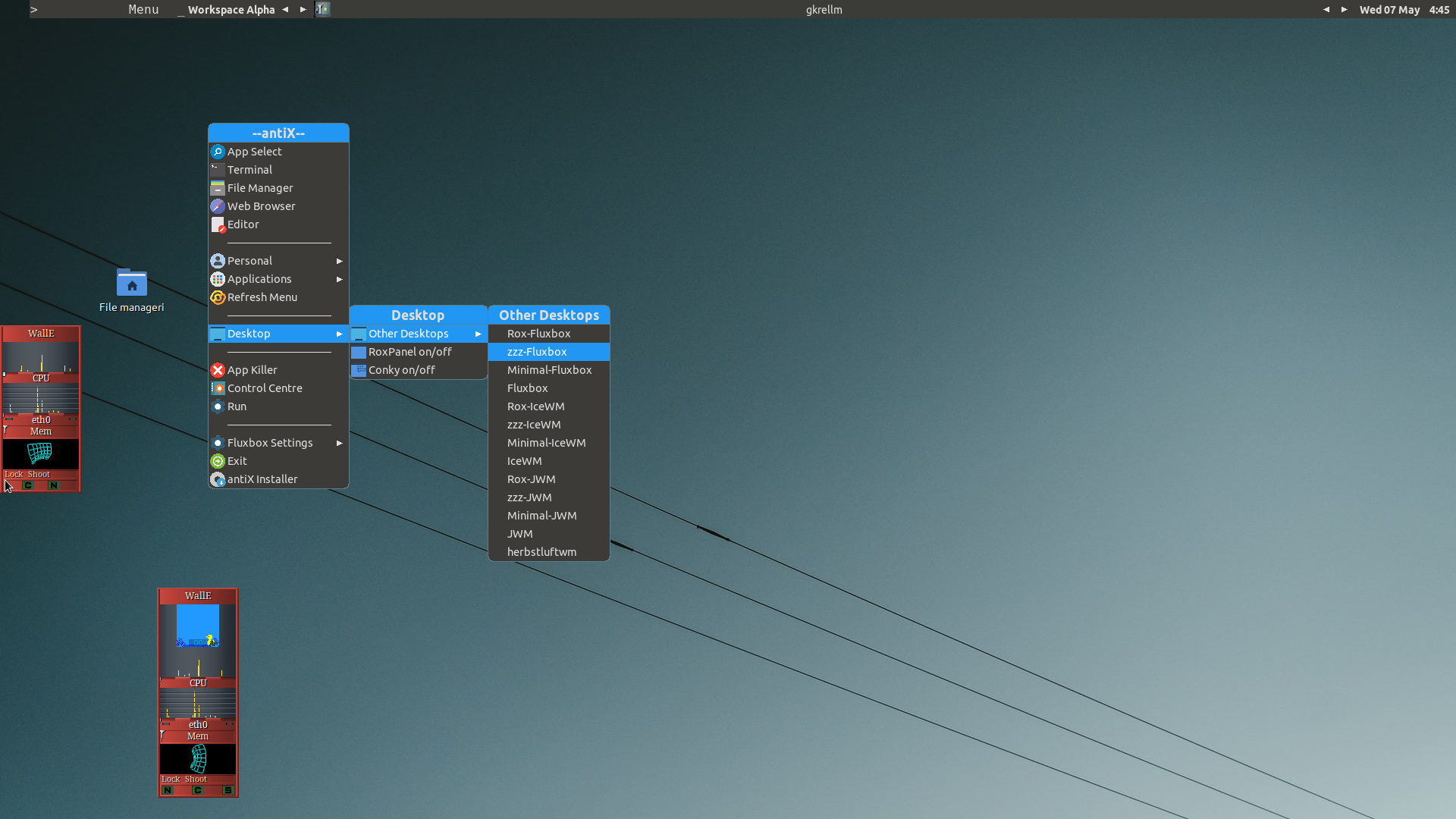Switch to next workspace using the right arrow

pos(303,9)
